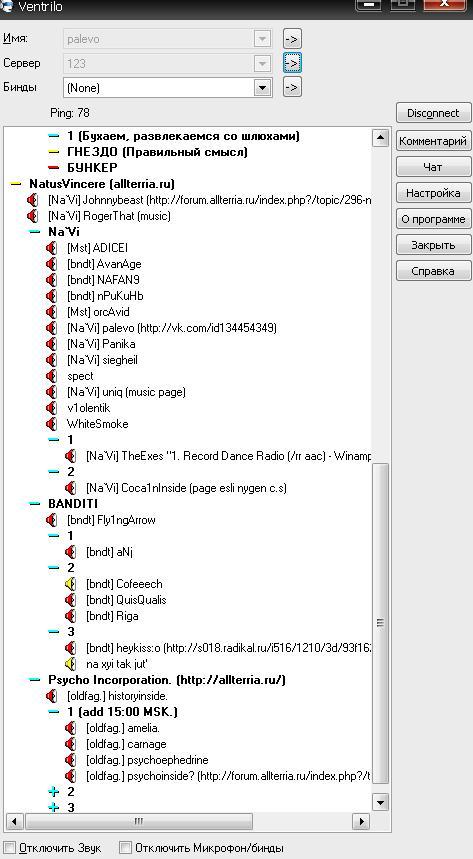Open Настройка settings button

(x=434, y=193)
